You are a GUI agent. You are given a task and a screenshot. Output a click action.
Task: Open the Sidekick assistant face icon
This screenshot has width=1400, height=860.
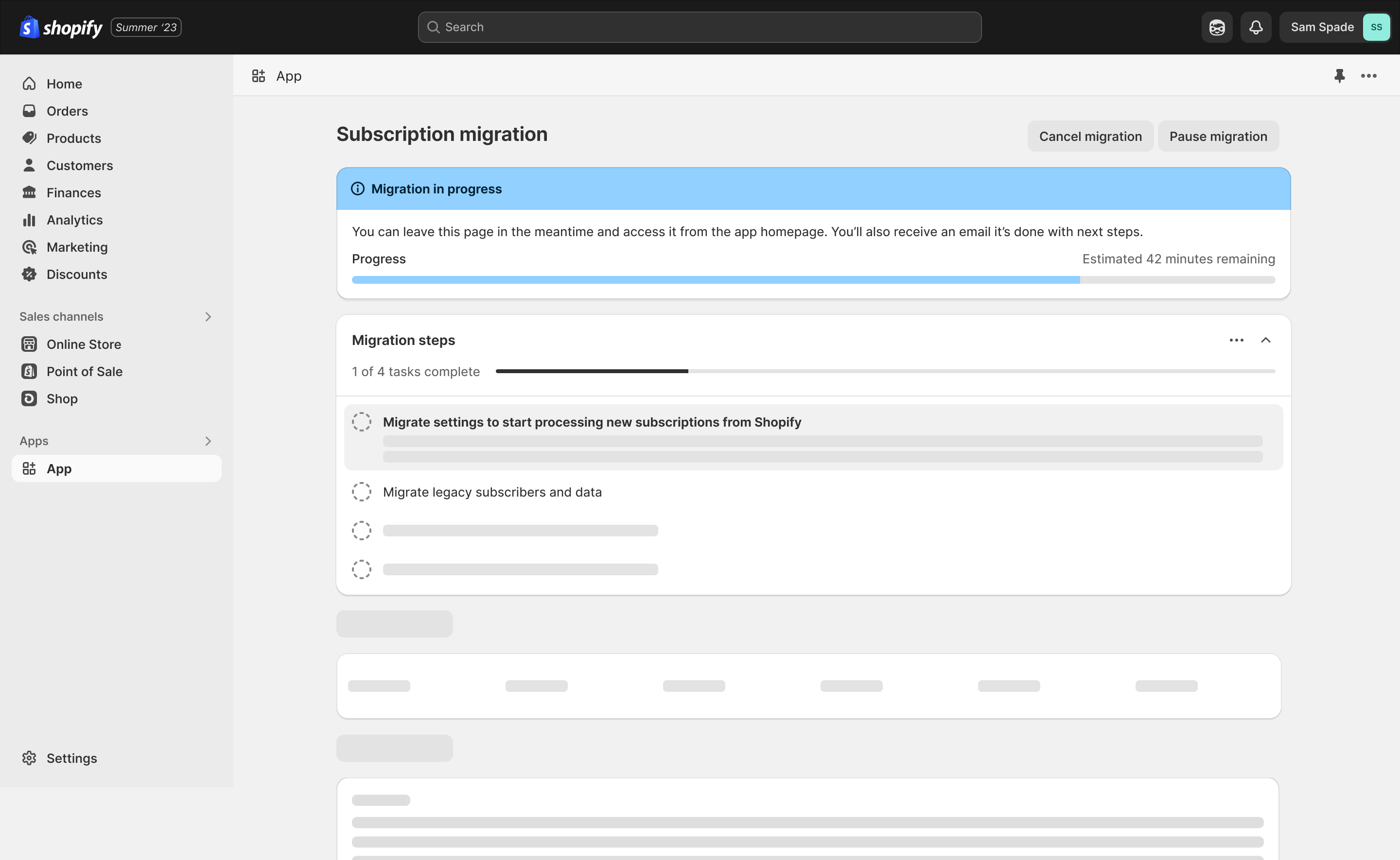click(x=1217, y=27)
